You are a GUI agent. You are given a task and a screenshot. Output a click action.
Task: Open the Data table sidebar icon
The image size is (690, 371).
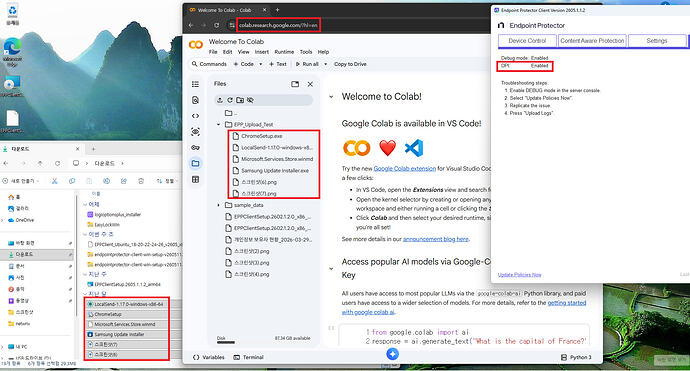195,179
